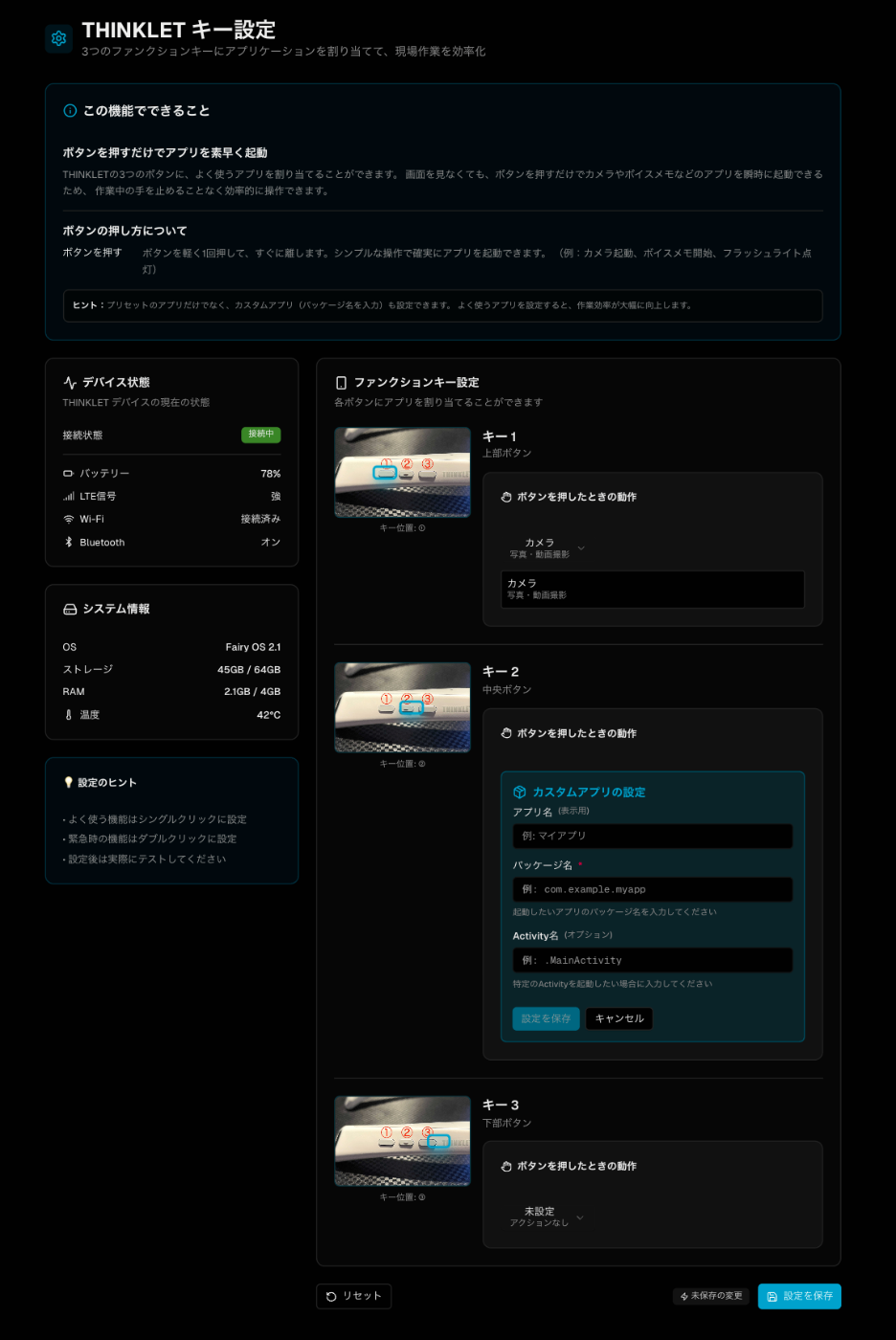Screen dimensions: 896x1340
Task: Click the temperature value 42°C
Action: 268,715
